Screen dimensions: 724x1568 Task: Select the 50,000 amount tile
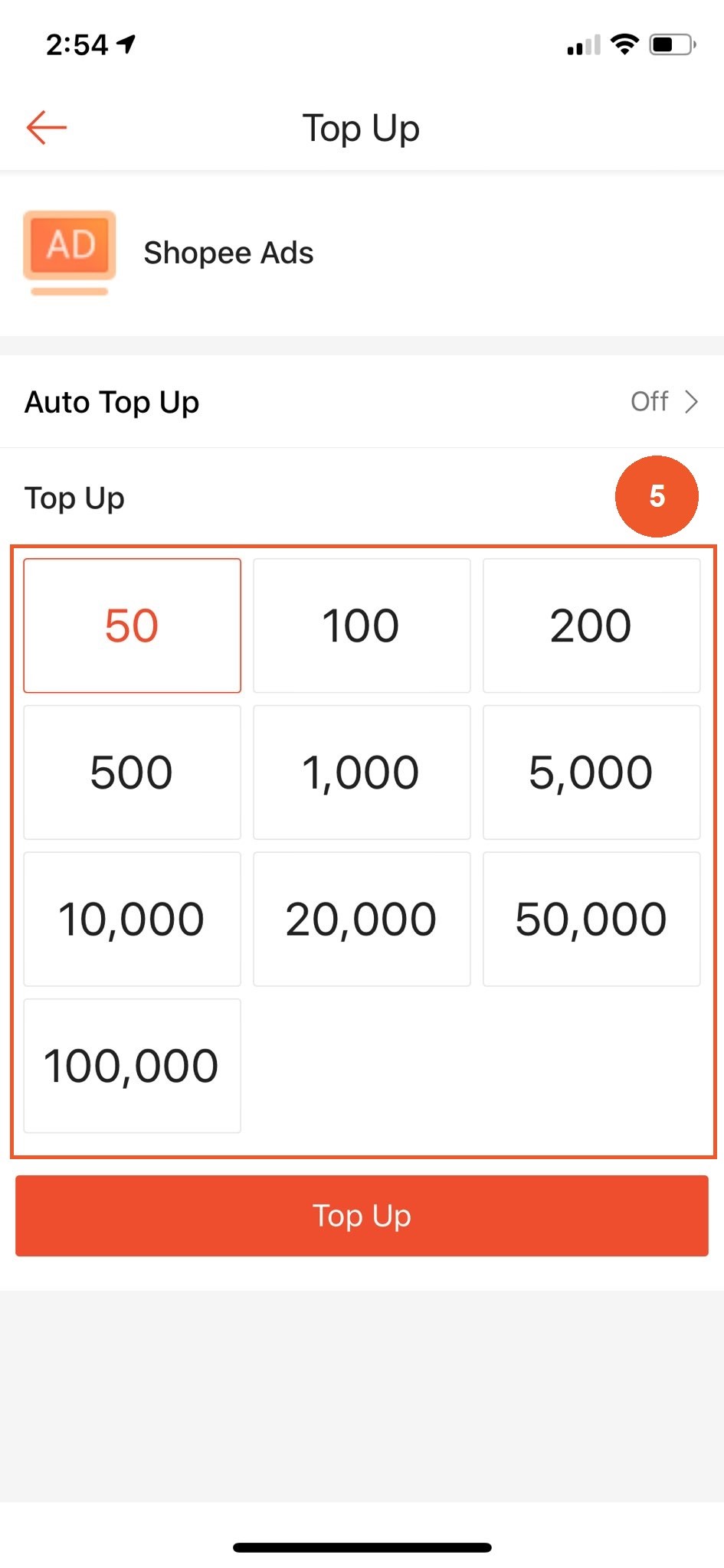coord(591,919)
